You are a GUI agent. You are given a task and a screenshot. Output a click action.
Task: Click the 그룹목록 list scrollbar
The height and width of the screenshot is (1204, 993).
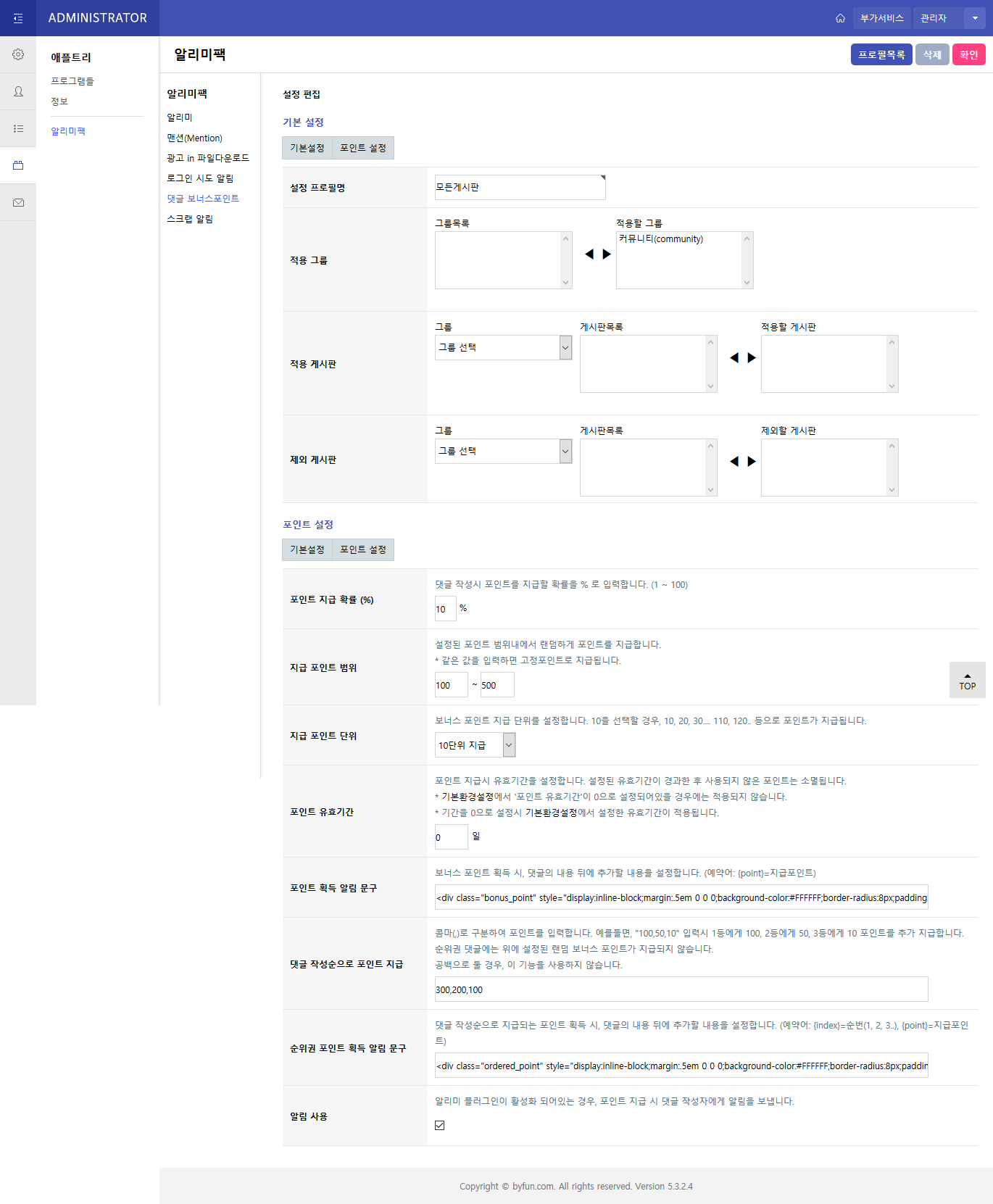pyautogui.click(x=566, y=260)
